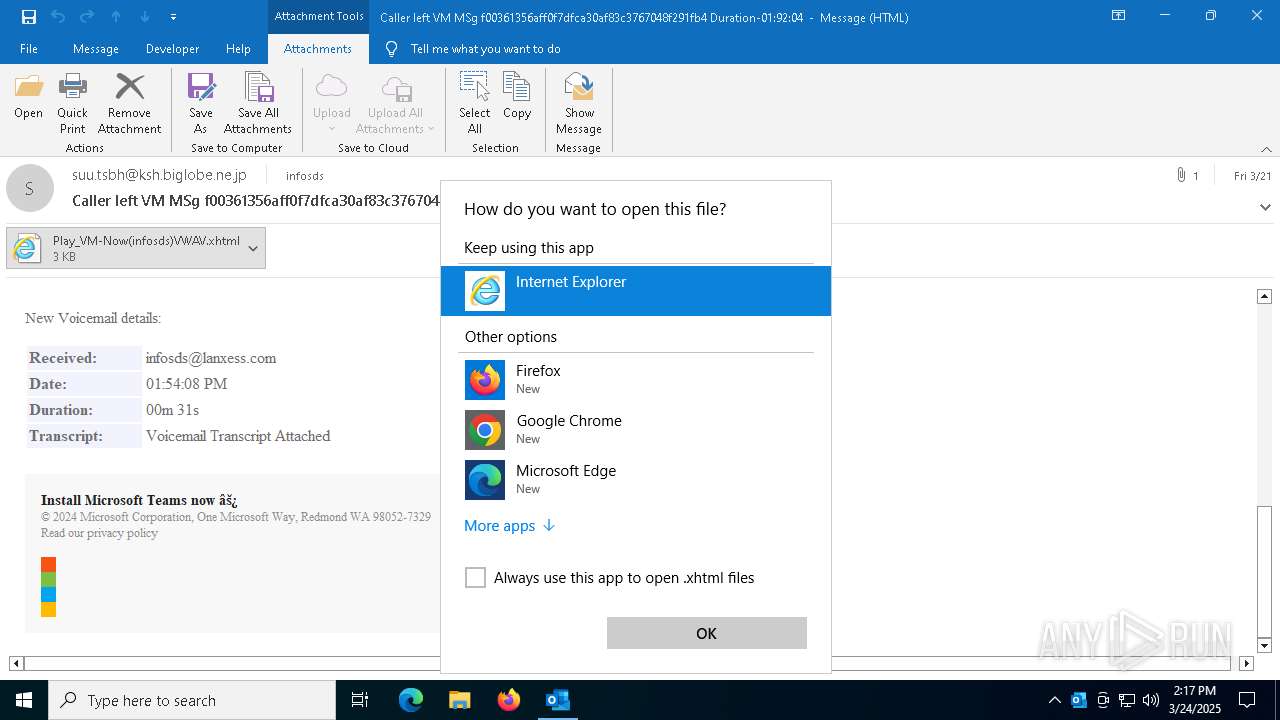Choose Google Chrome to open the file
This screenshot has width=1280, height=720.
pyautogui.click(x=636, y=430)
